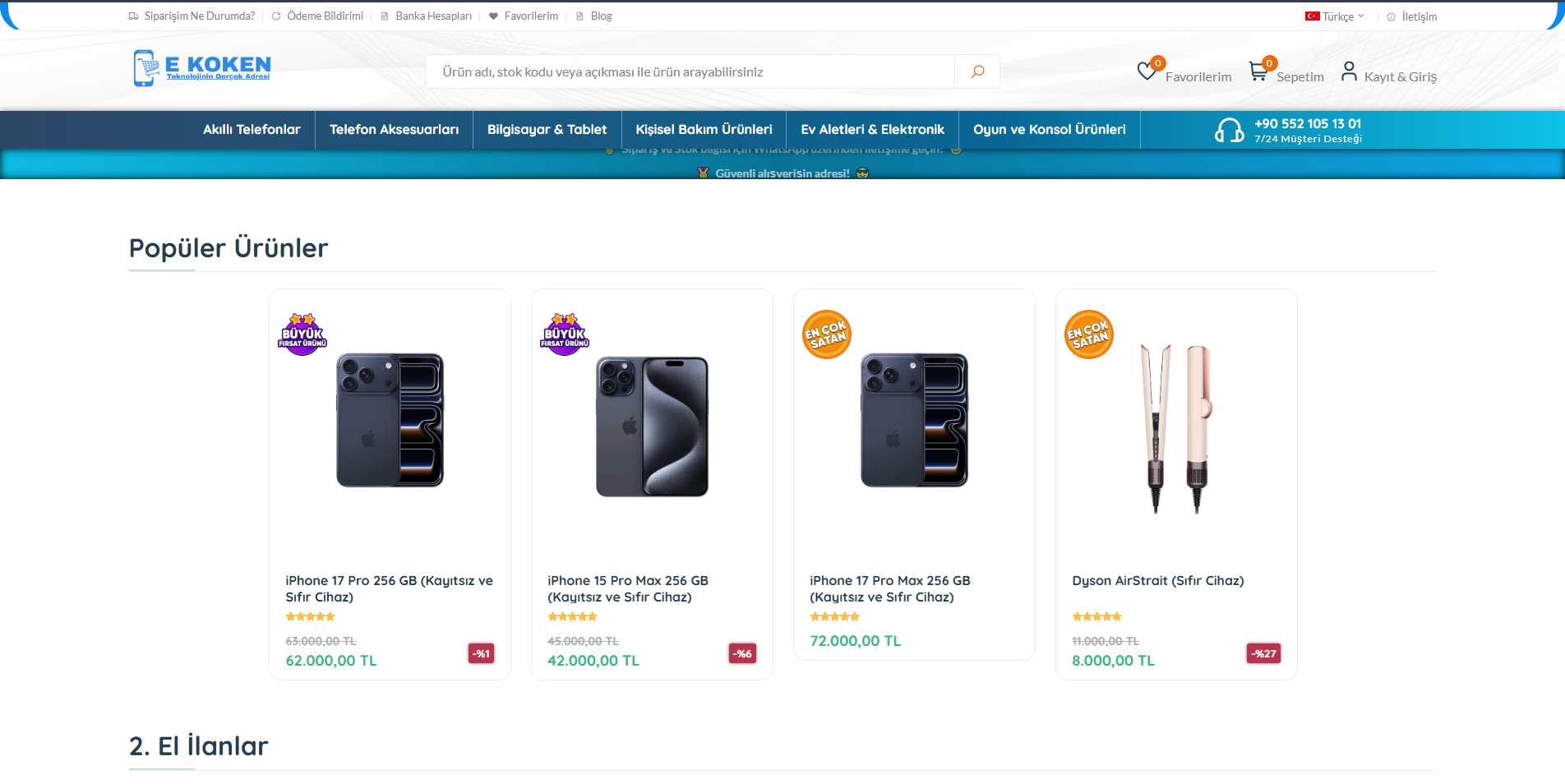1565x784 pixels.
Task: Open the Bilgisayar & Tablet menu
Action: click(547, 129)
